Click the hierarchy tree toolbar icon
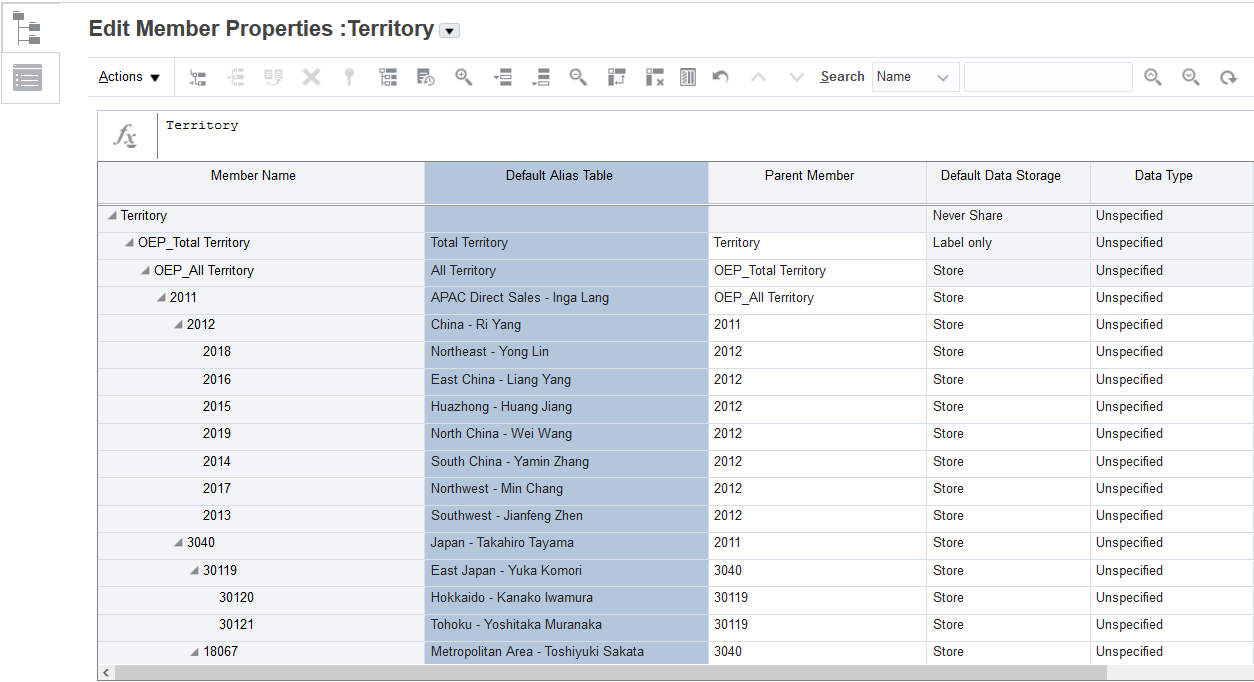 [x=388, y=77]
